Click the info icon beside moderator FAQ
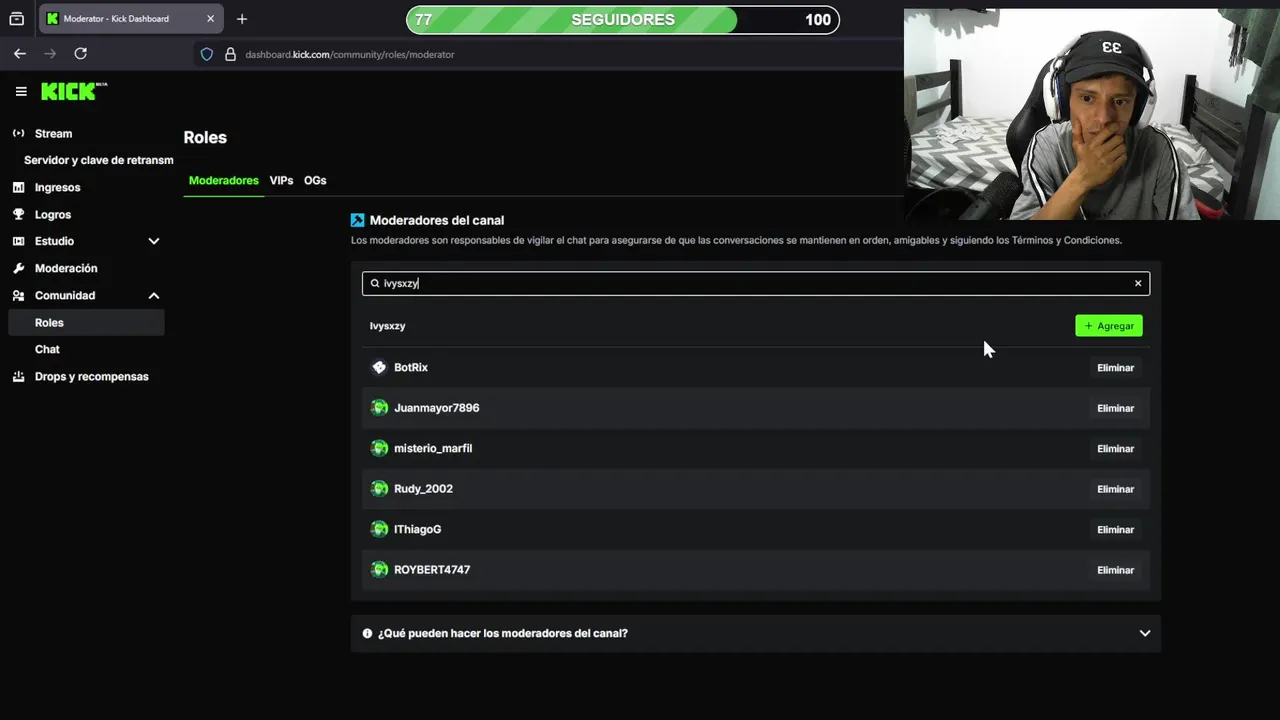 tap(367, 633)
